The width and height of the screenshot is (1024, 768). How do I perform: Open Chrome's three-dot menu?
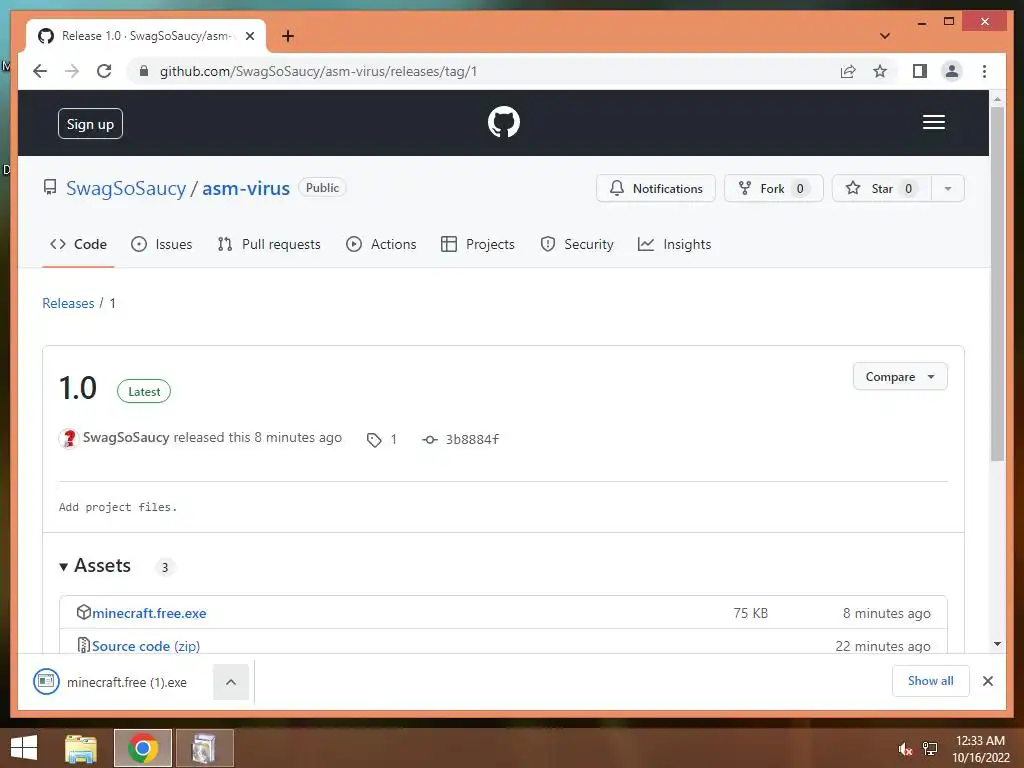click(984, 71)
